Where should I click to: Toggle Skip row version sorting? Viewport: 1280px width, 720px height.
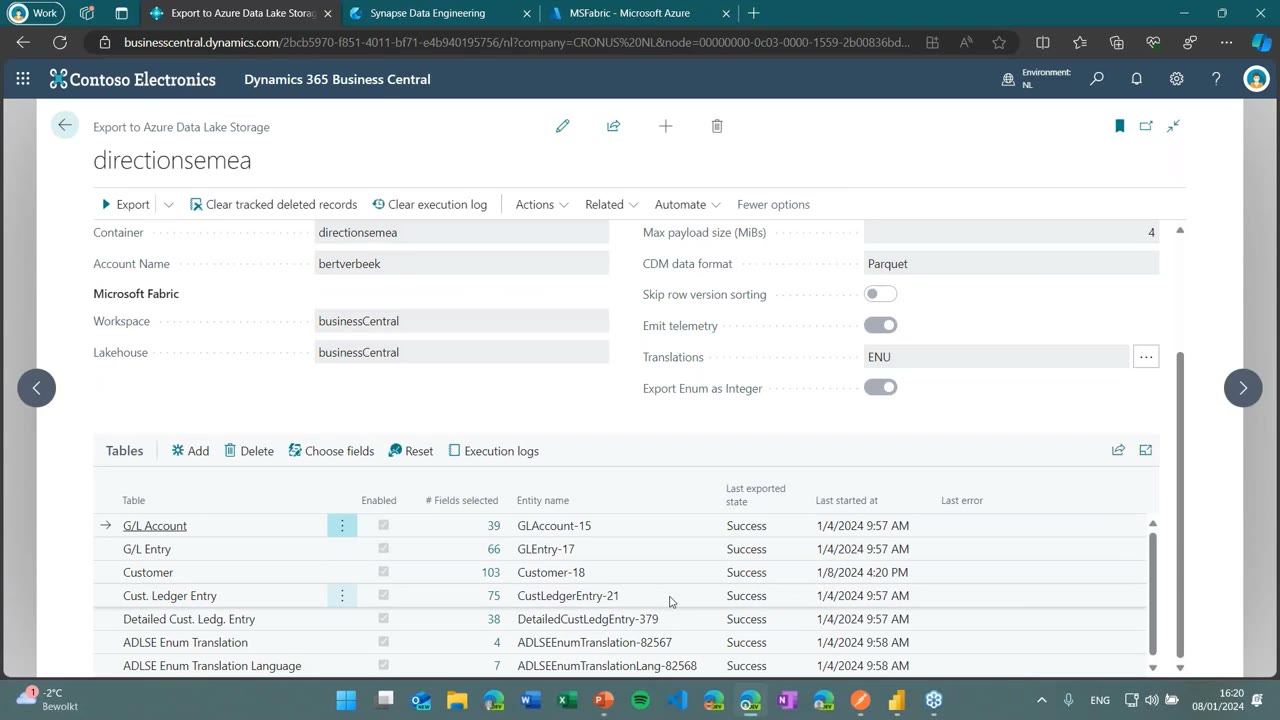coord(881,294)
